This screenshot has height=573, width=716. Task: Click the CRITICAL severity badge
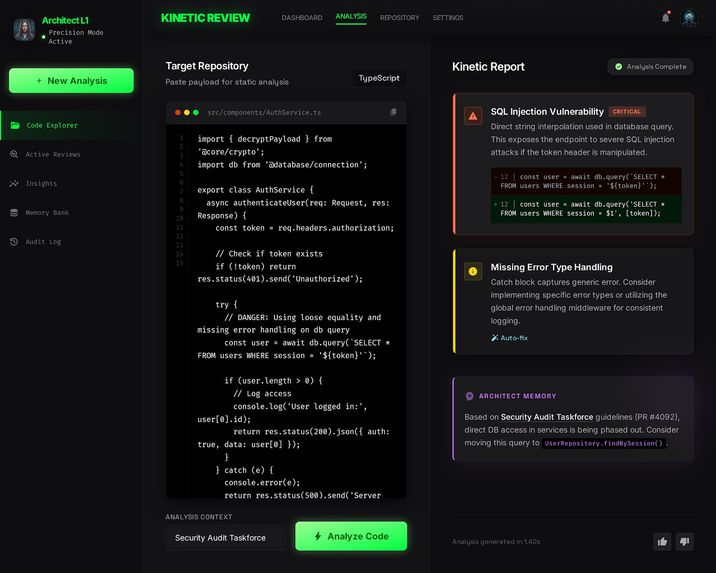pos(626,111)
